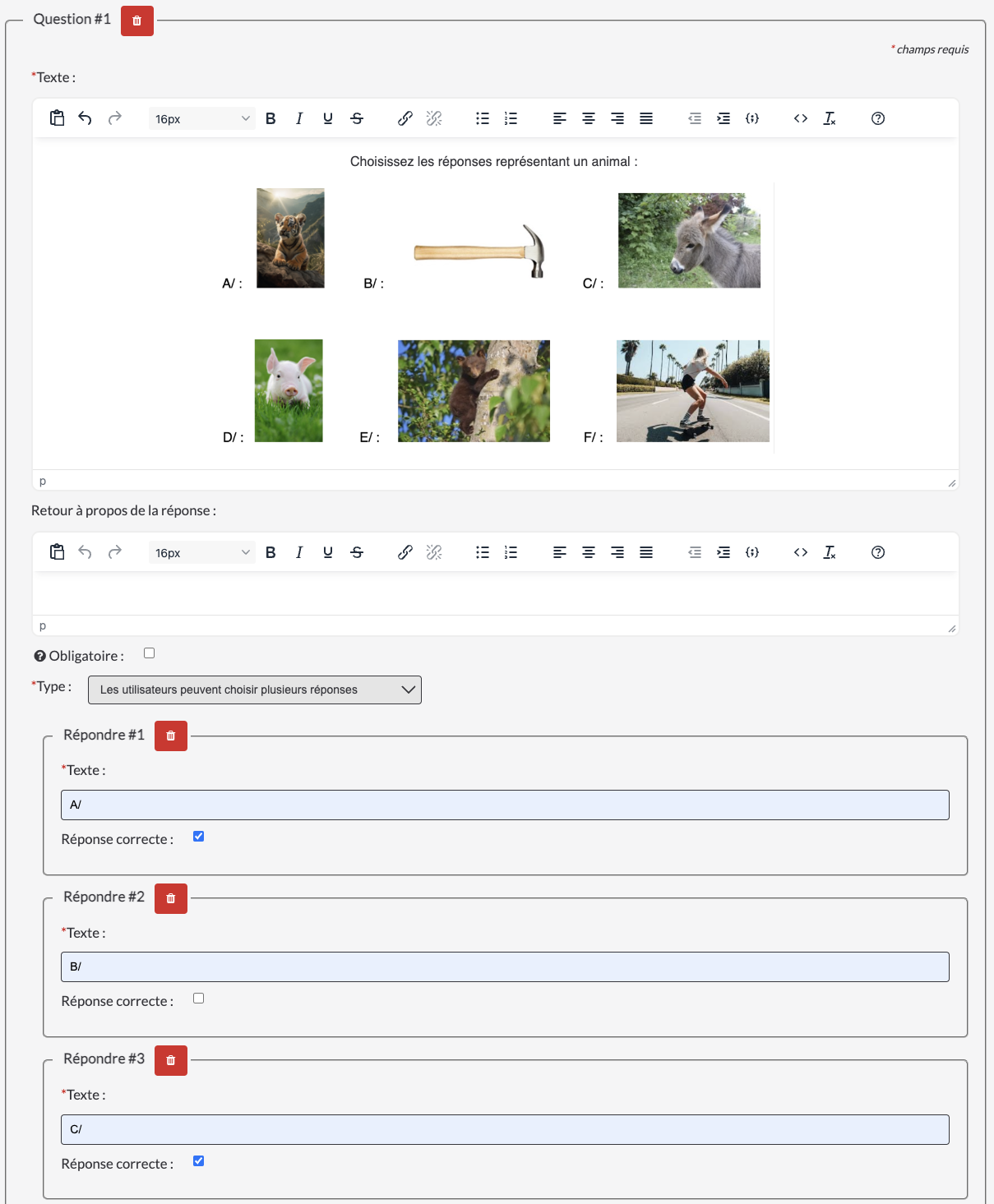
Task: Toggle bold in Retour editor
Action: point(270,552)
